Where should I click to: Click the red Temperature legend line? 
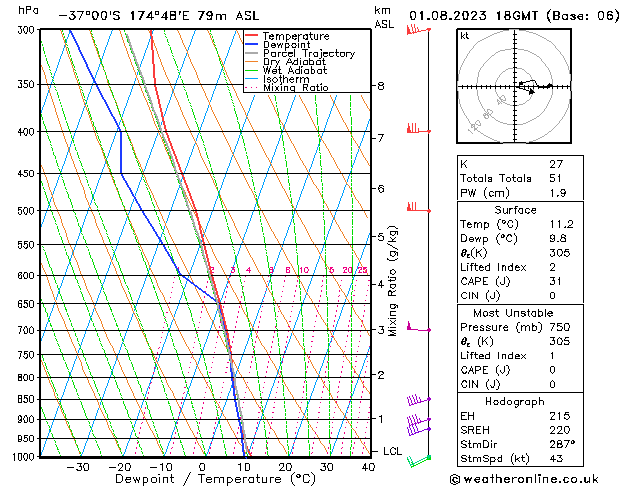point(251,36)
